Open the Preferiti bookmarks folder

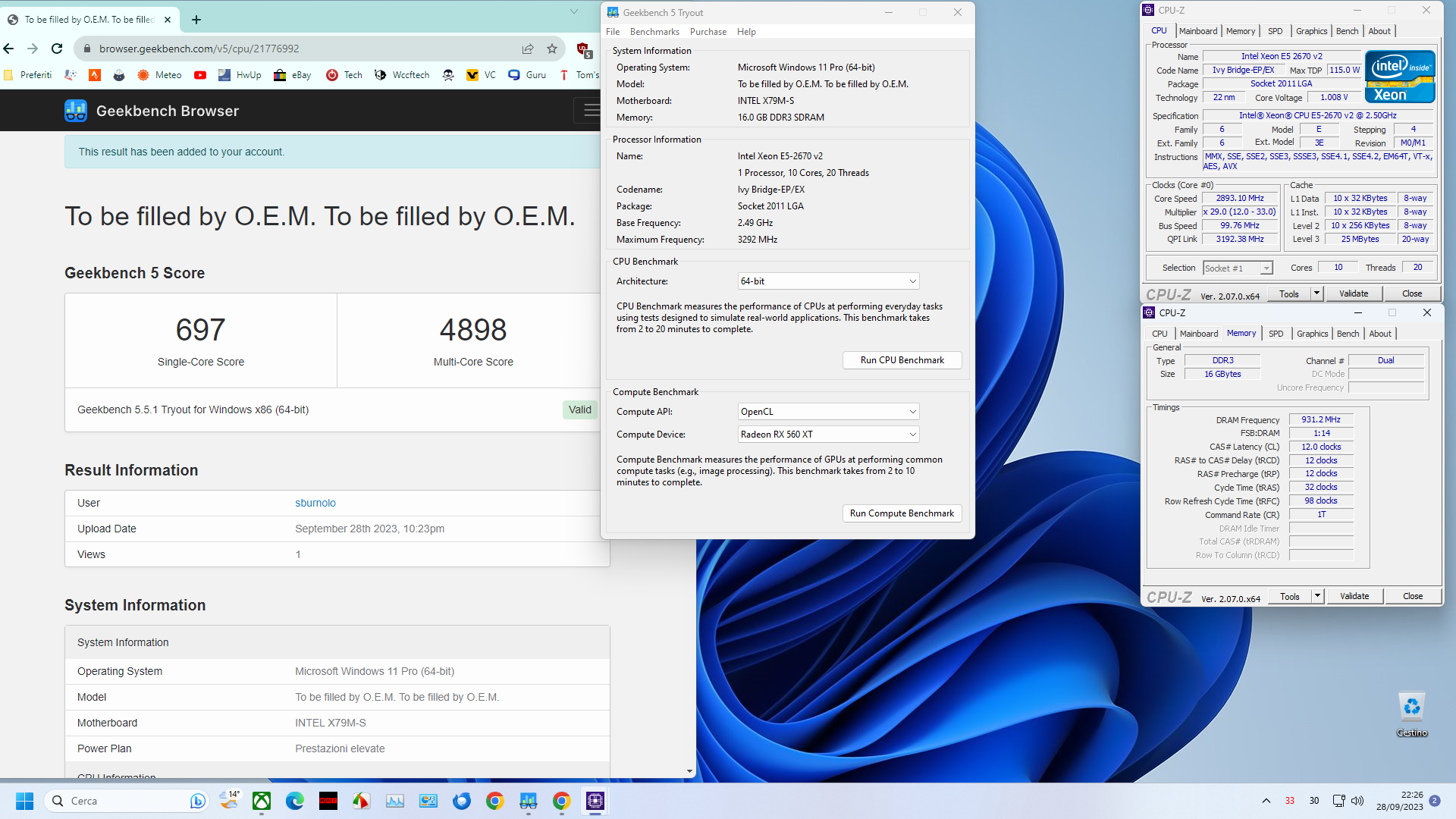click(28, 75)
